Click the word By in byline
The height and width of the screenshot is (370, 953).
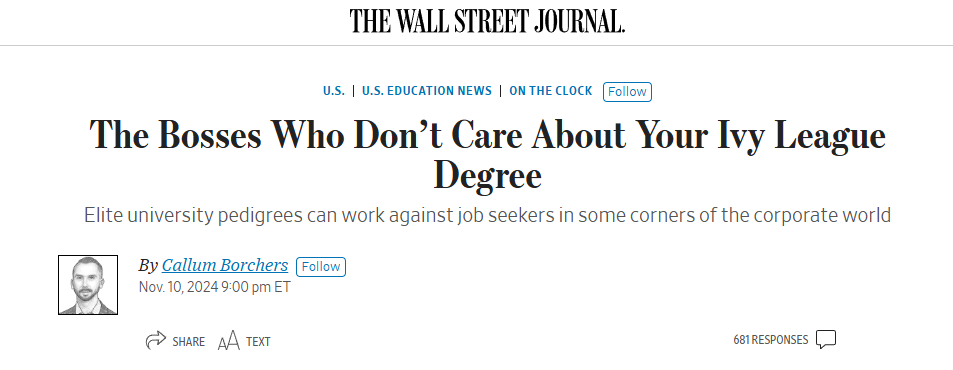[x=148, y=266]
